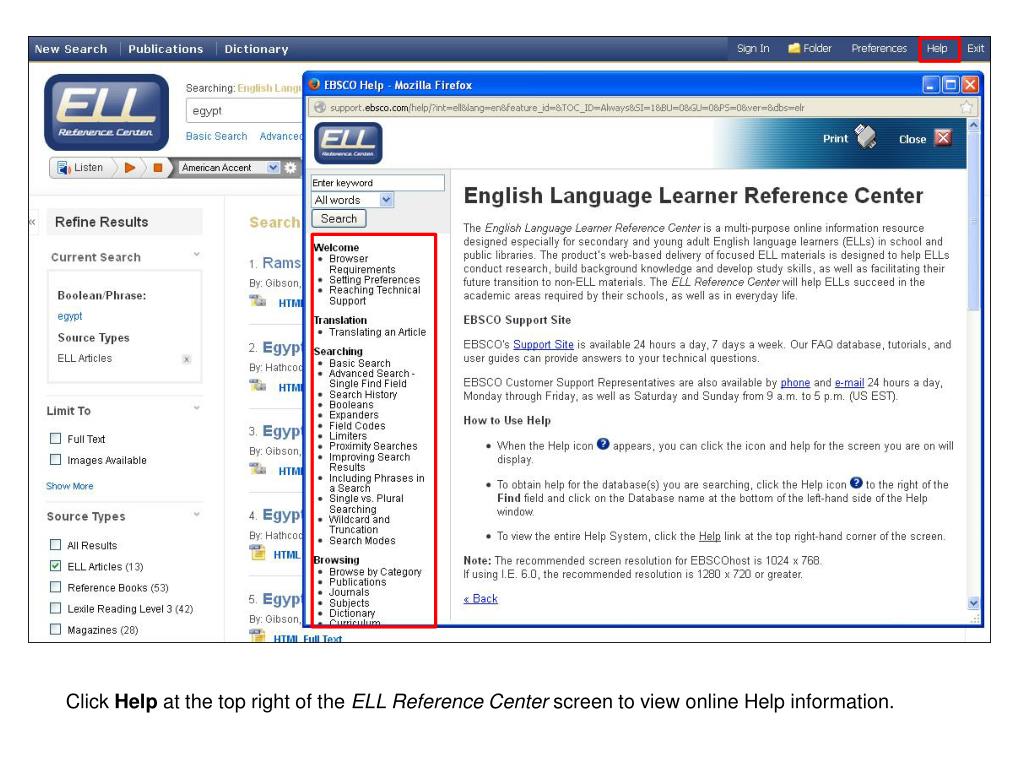Click the HTML icon for result 2

tap(258, 386)
